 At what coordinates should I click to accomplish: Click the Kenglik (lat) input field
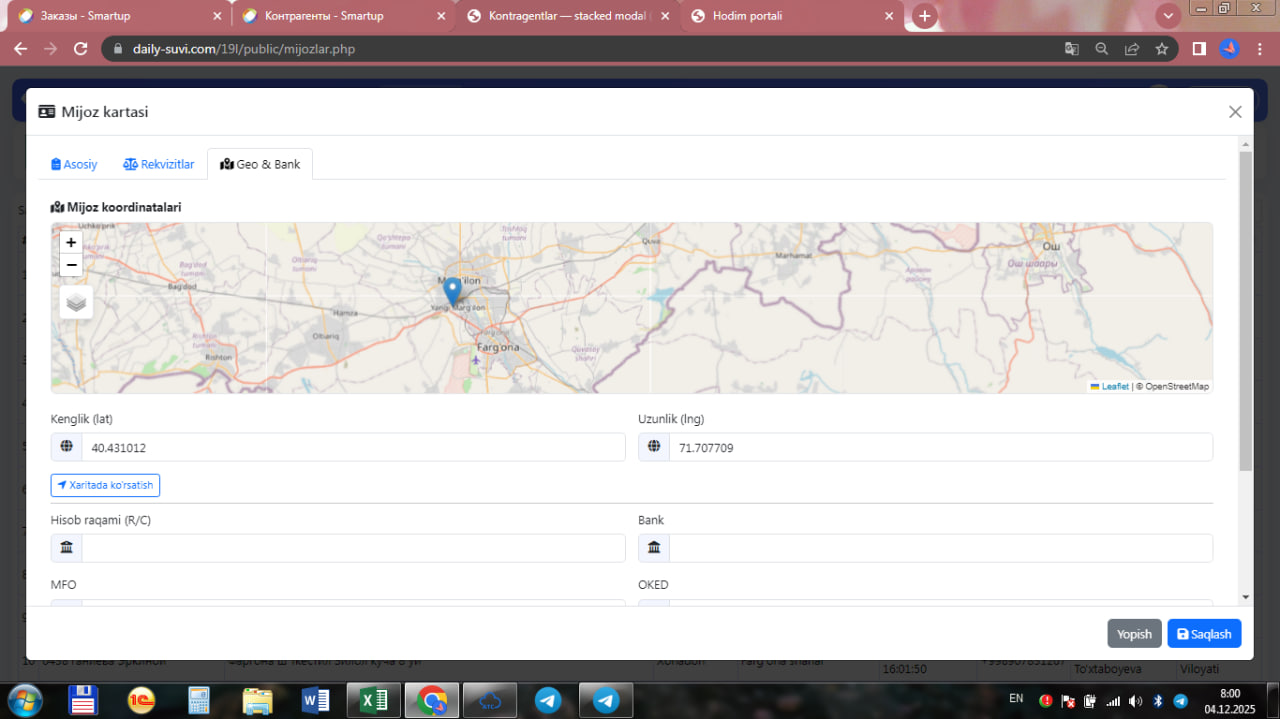click(x=352, y=448)
